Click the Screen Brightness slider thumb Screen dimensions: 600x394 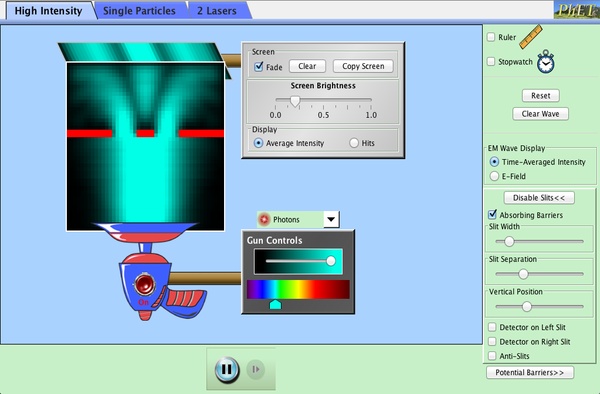point(295,101)
